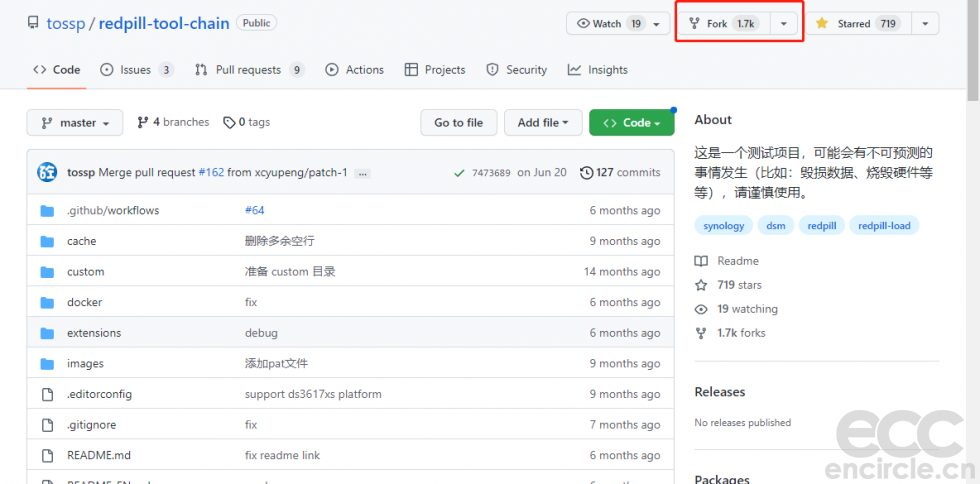980x484 pixels.
Task: View 1.7k forks link
Action: pos(741,333)
